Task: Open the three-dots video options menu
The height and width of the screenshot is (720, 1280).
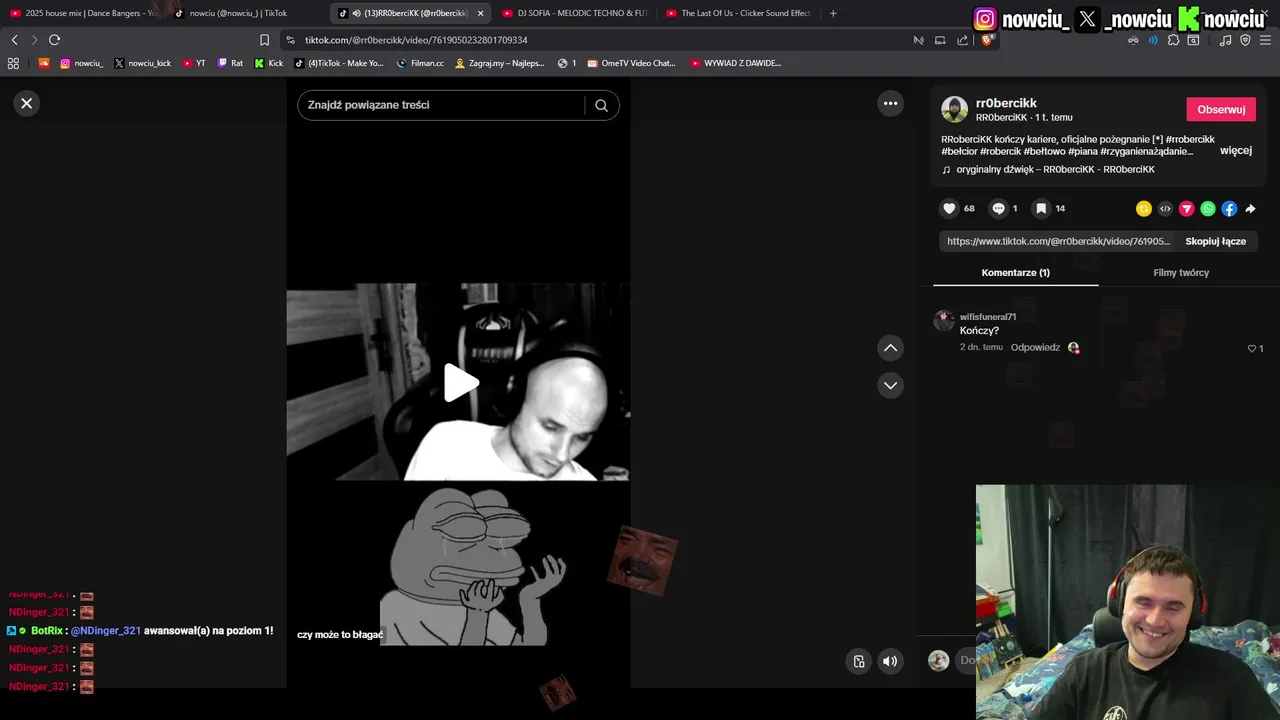Action: [x=890, y=103]
